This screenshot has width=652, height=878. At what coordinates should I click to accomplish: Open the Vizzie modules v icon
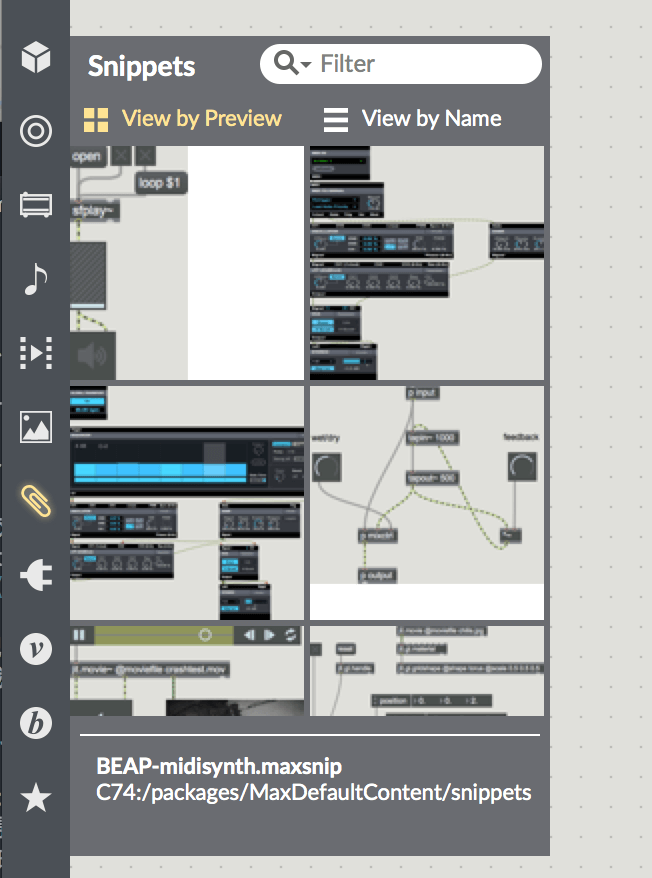tap(36, 649)
